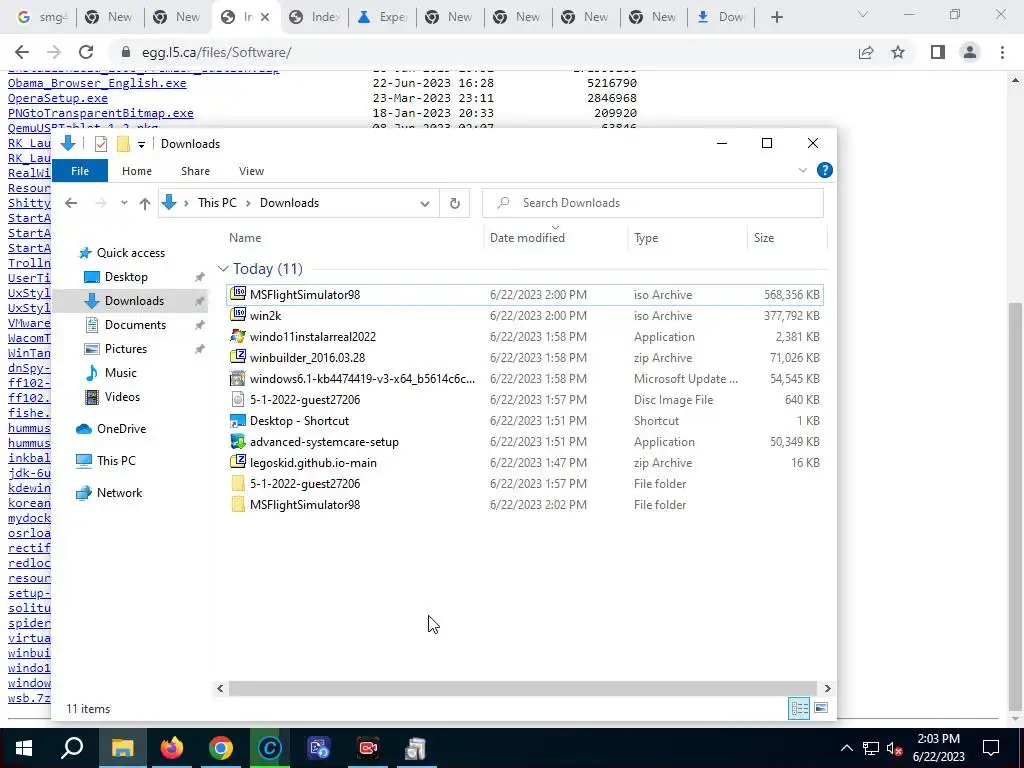The image size is (1024, 768).
Task: Open the Share ribbon tab
Action: [195, 170]
